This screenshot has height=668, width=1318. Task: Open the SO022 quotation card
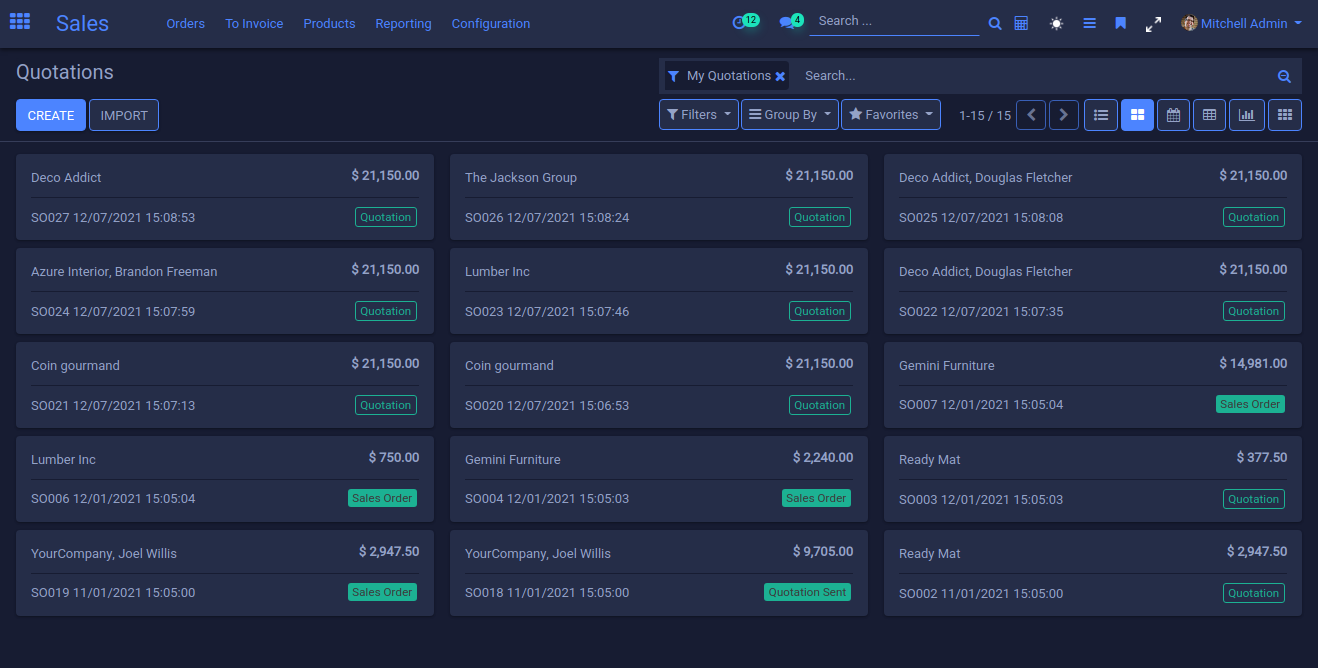click(x=1093, y=291)
